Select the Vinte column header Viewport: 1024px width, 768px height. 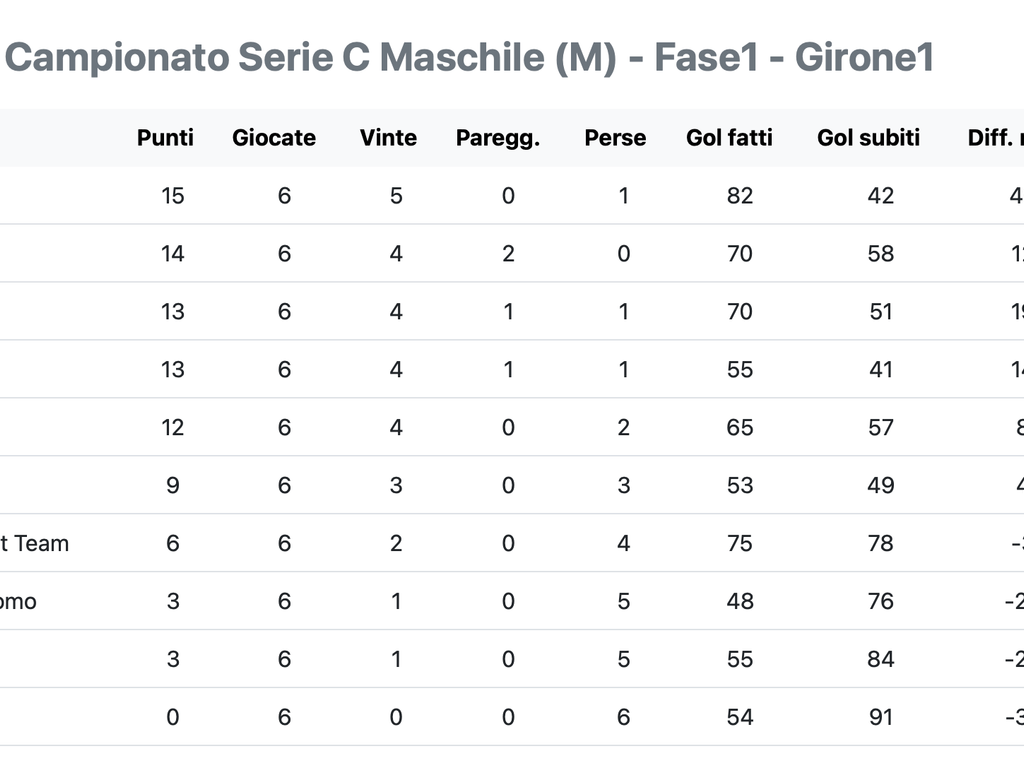(389, 138)
